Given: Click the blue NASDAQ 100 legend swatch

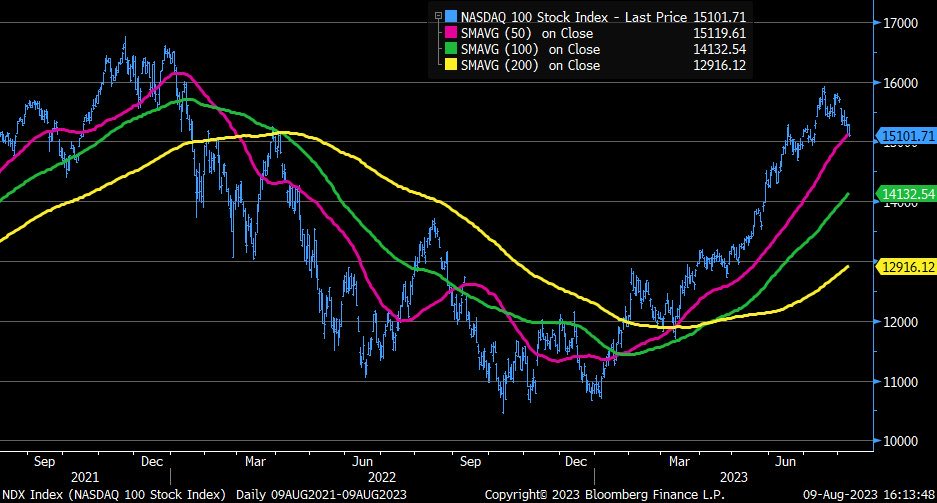Looking at the screenshot, I should pos(451,17).
